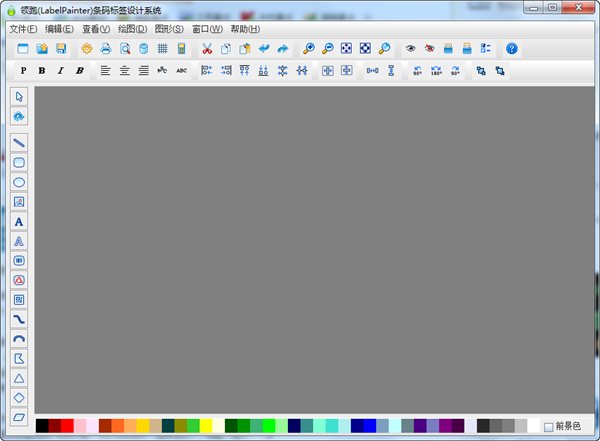Select the diamond shape tool
Screen dimensions: 600x441
tap(19, 397)
